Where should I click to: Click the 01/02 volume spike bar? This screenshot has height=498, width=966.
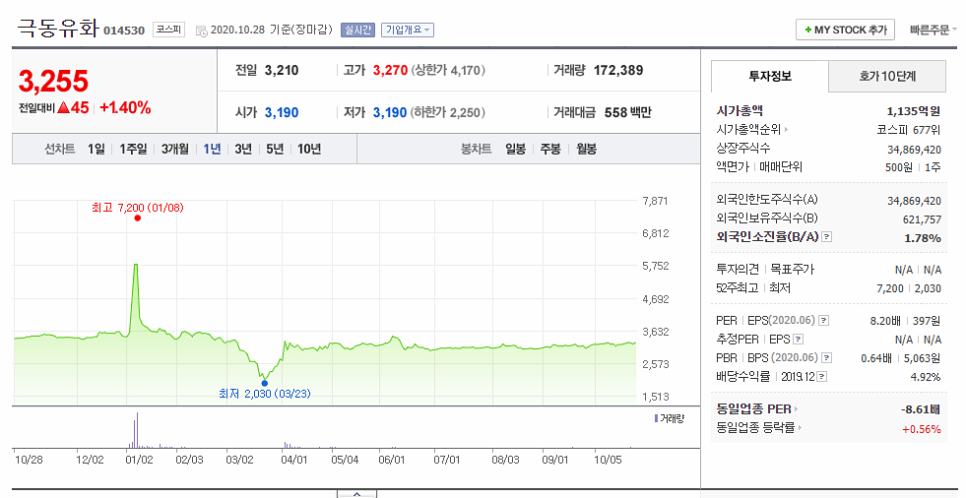[137, 430]
